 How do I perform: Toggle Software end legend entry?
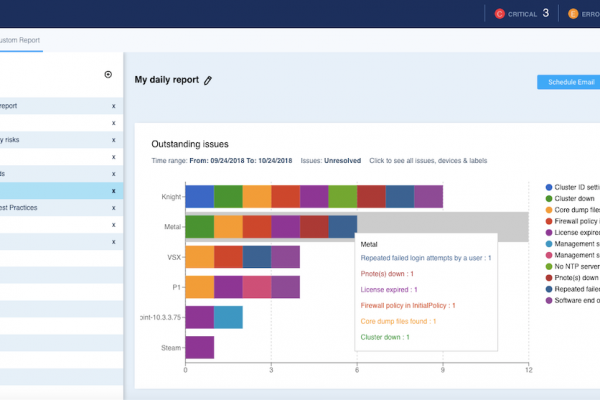coord(573,300)
